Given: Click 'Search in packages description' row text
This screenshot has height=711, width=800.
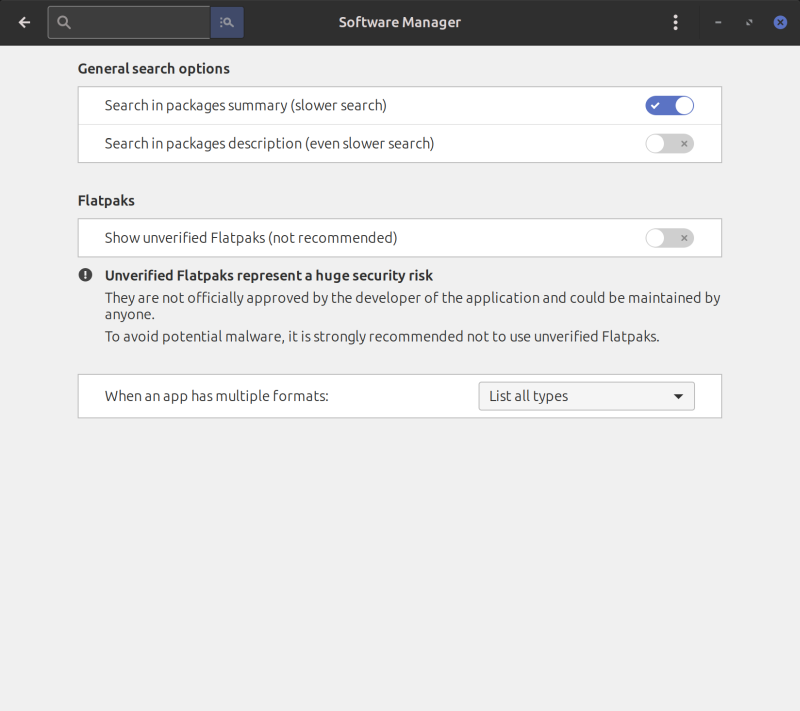Looking at the screenshot, I should click(269, 143).
